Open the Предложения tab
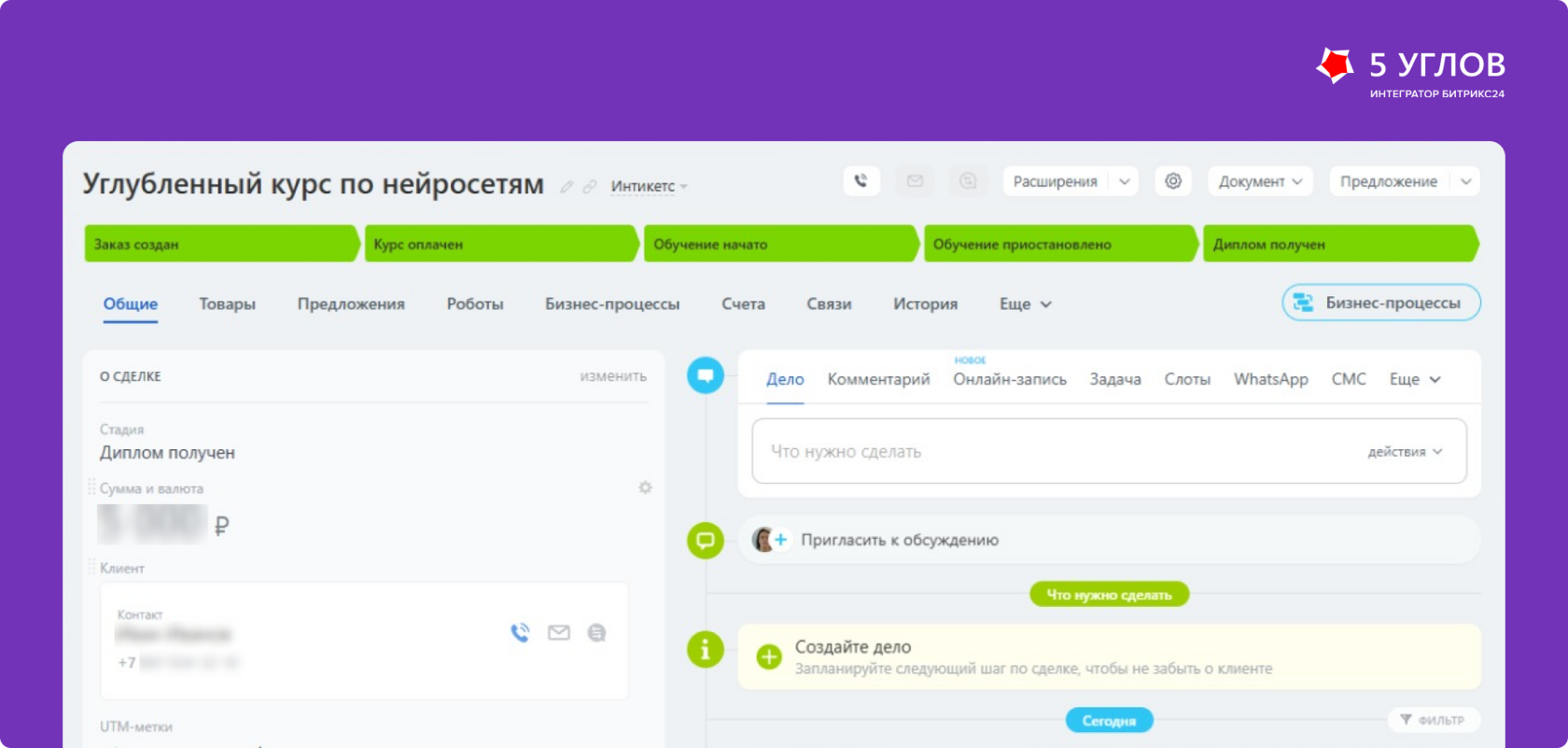The image size is (1568, 748). pos(351,304)
